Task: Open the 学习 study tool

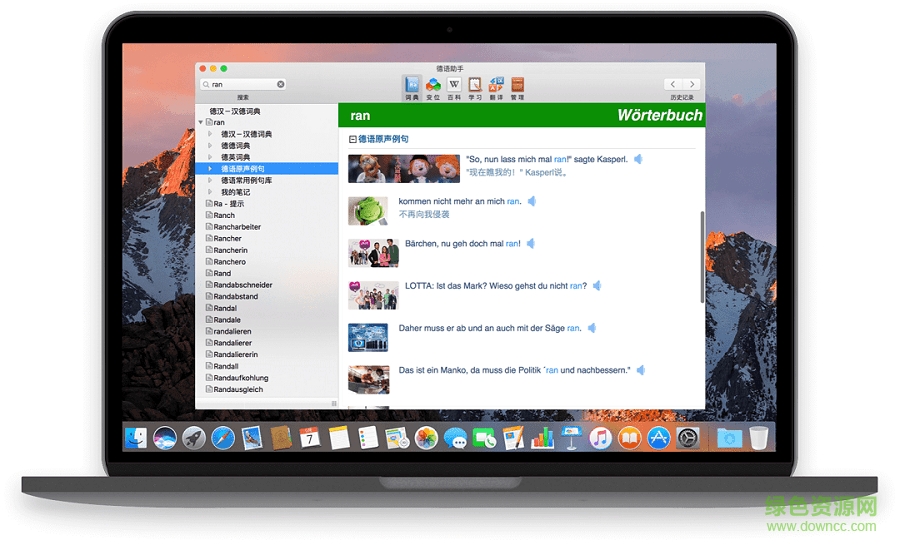Action: (x=475, y=87)
